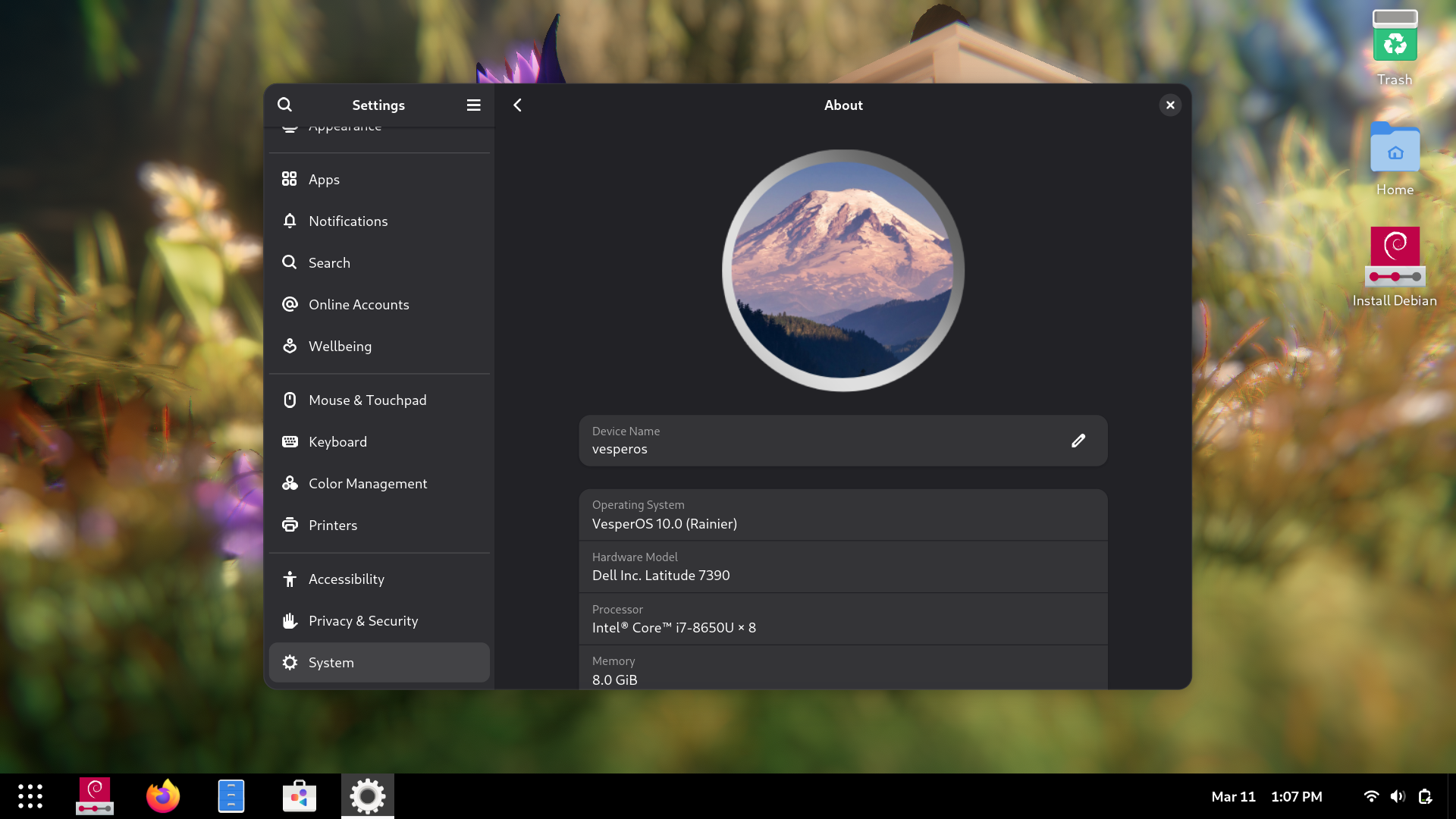Launch Firefox from the taskbar

tap(163, 796)
